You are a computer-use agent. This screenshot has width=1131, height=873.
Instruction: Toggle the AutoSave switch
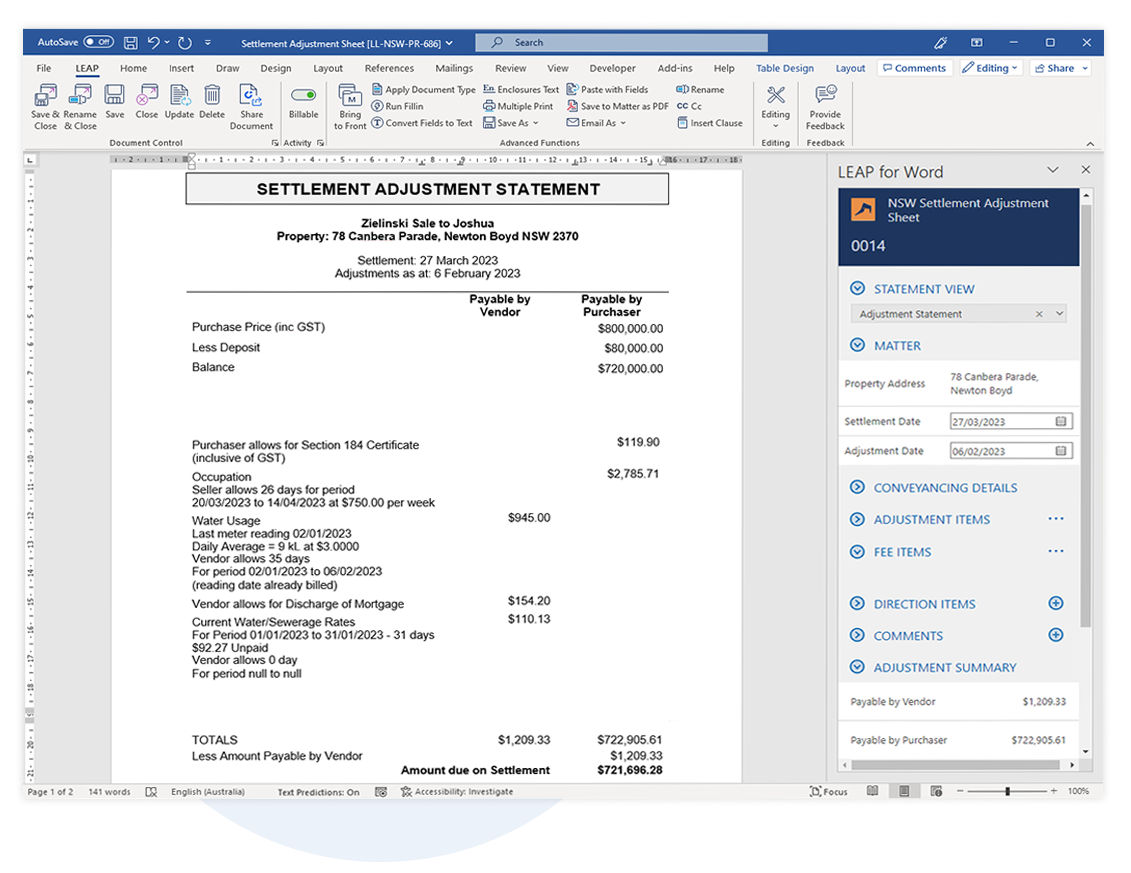click(99, 42)
